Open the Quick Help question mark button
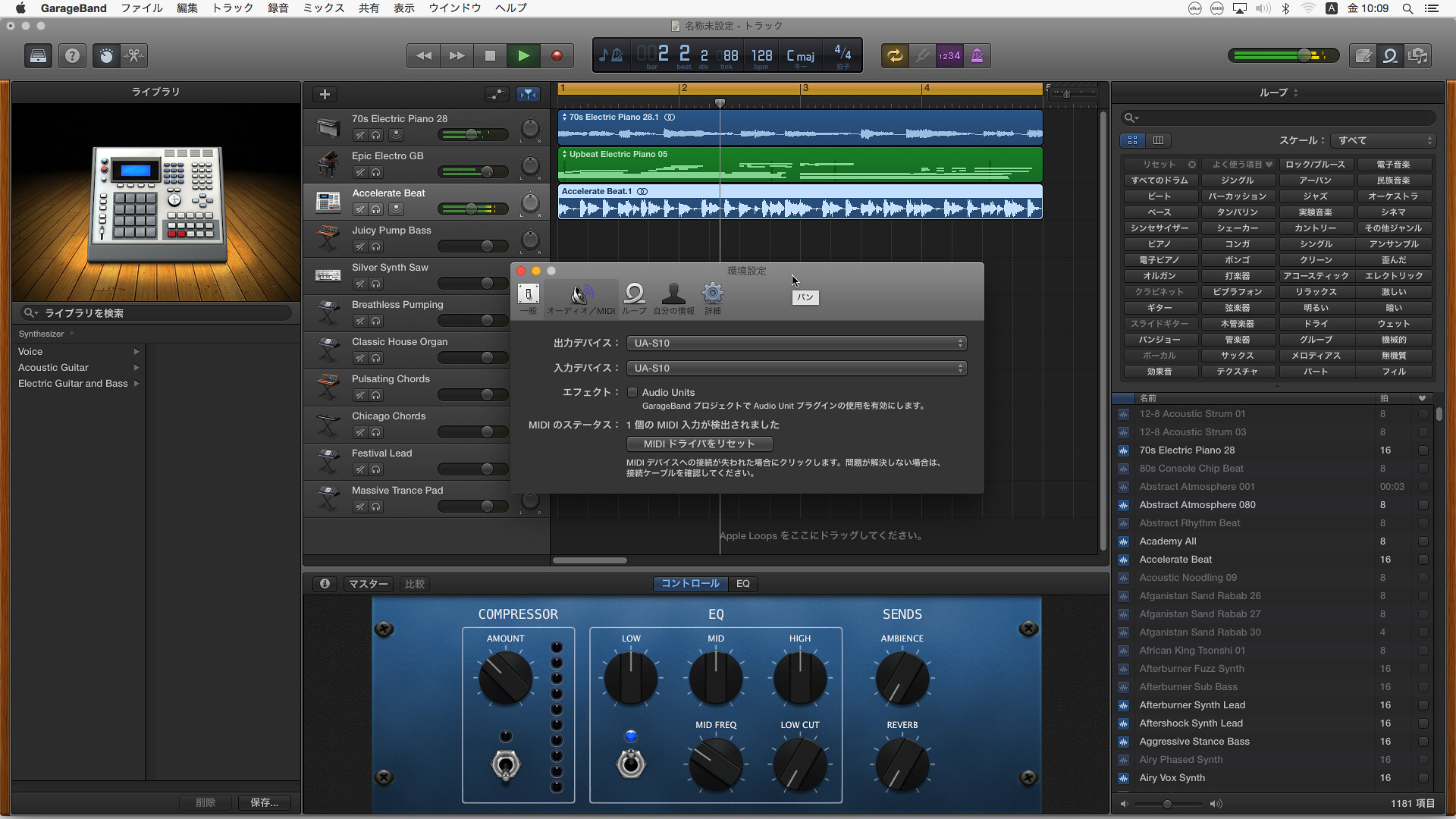1456x819 pixels. coord(72,55)
